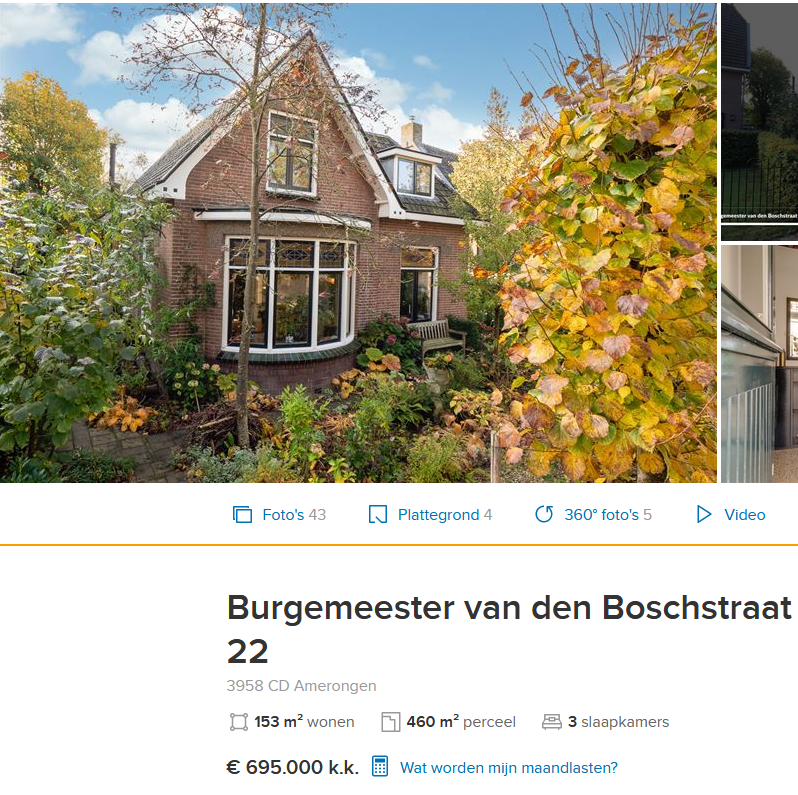Click the plot size perceel icon
This screenshot has height=795, width=798.
click(390, 722)
